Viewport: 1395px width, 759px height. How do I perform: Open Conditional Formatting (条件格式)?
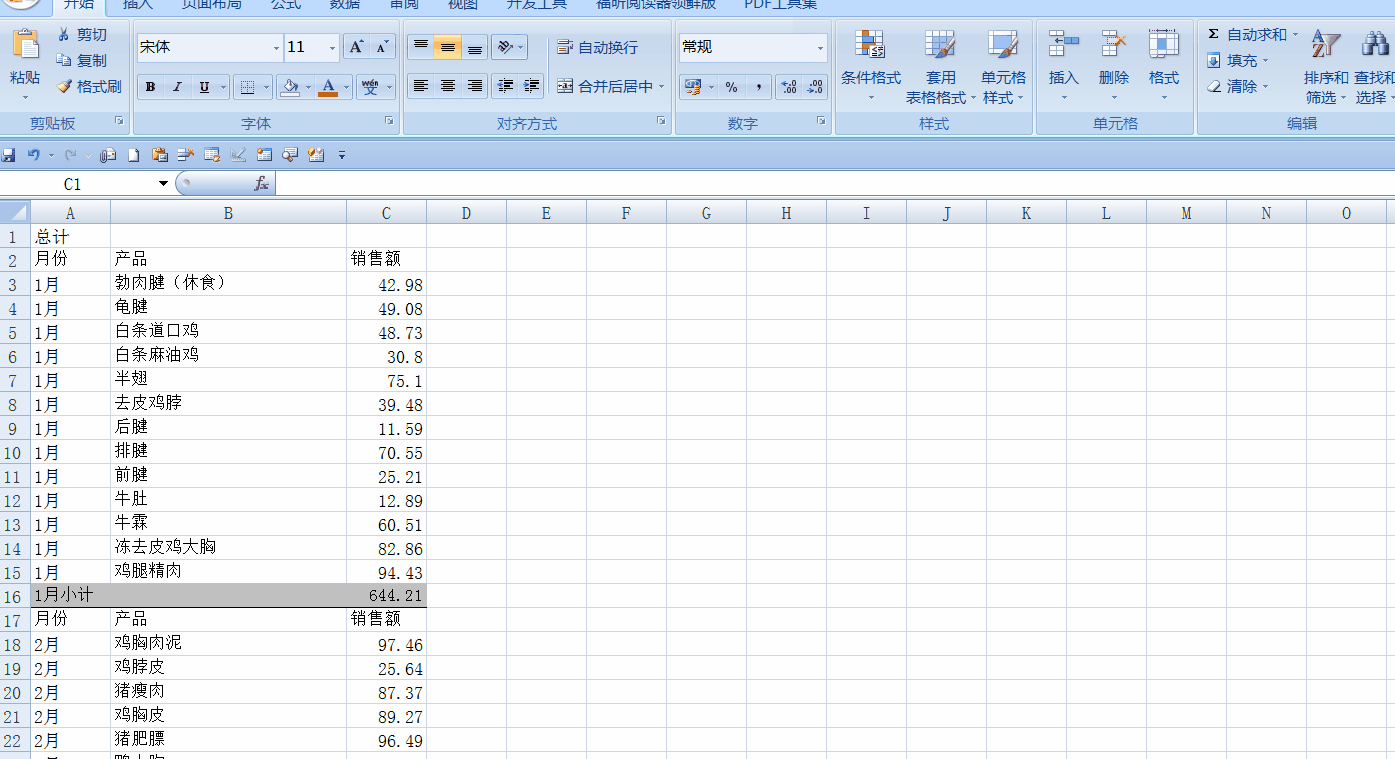pyautogui.click(x=870, y=66)
